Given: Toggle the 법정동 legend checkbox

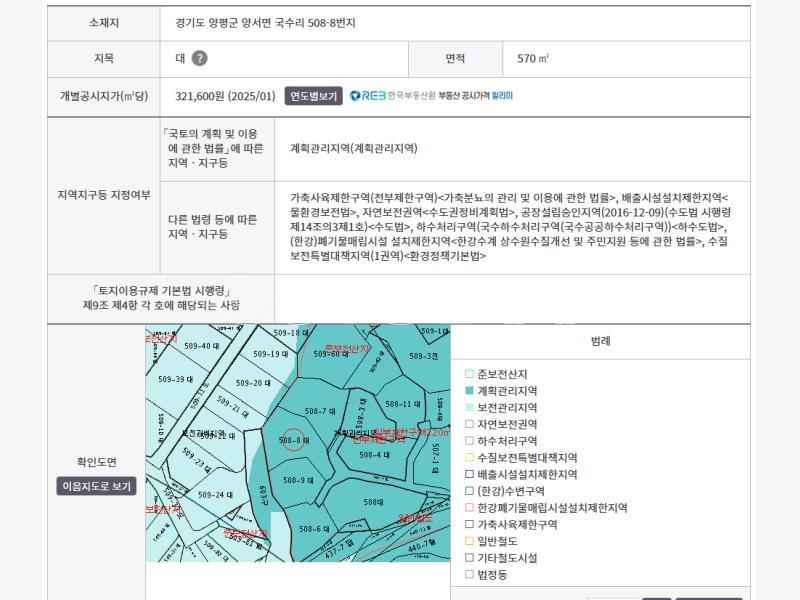Looking at the screenshot, I should [x=470, y=575].
